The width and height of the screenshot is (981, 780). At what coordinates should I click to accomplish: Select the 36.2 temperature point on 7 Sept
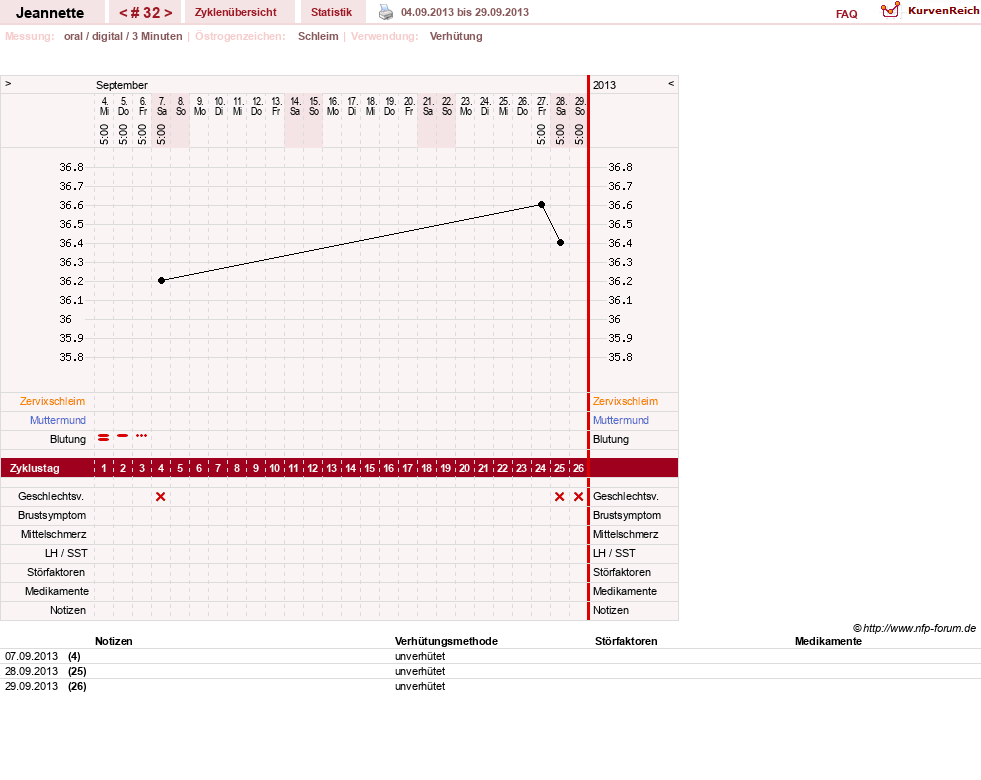point(161,281)
